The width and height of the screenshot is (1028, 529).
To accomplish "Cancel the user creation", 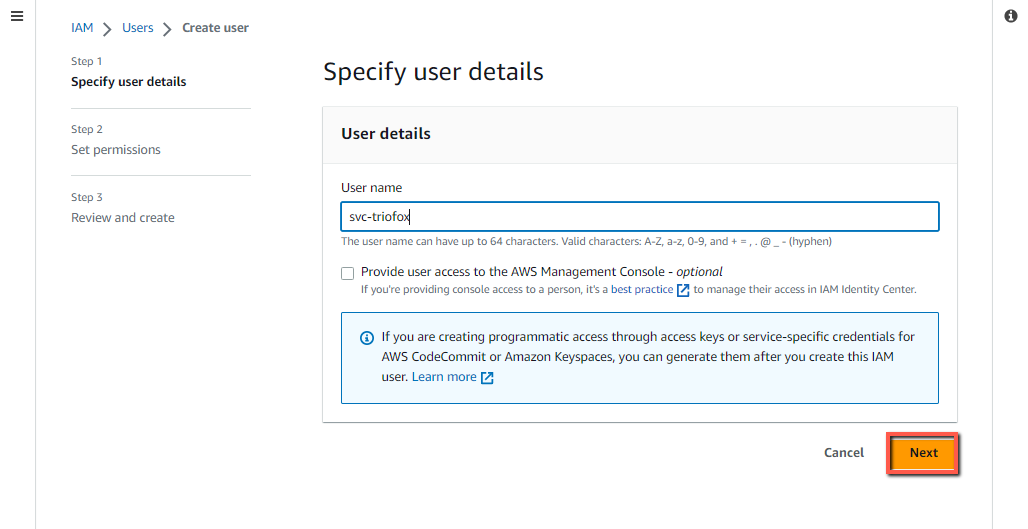I will [844, 452].
